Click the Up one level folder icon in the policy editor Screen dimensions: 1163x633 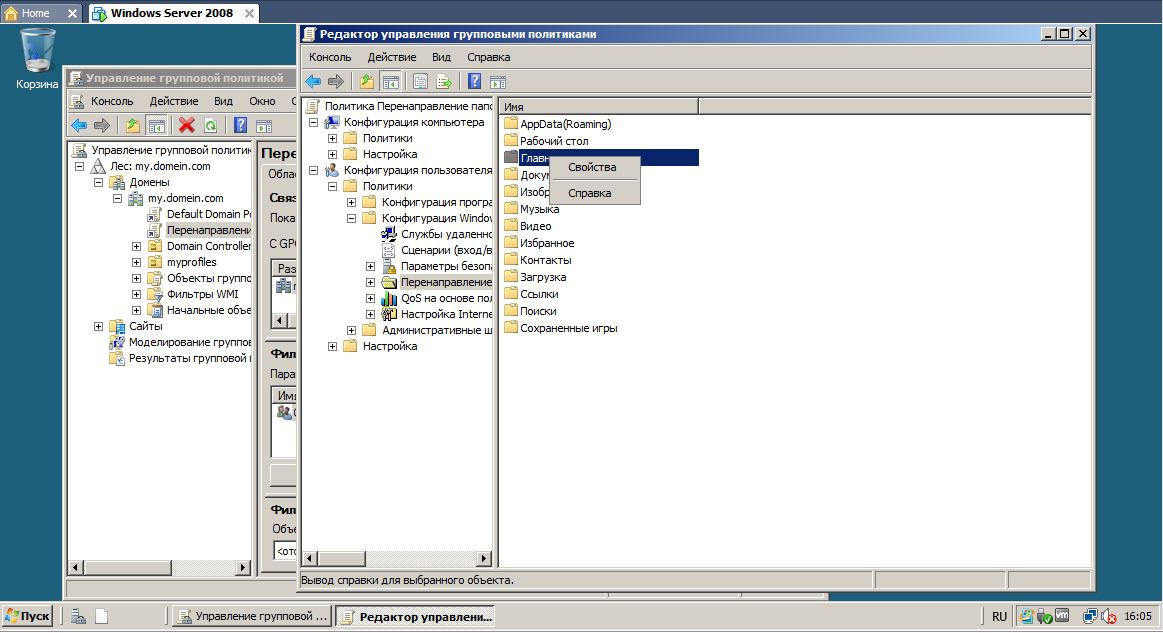[367, 82]
